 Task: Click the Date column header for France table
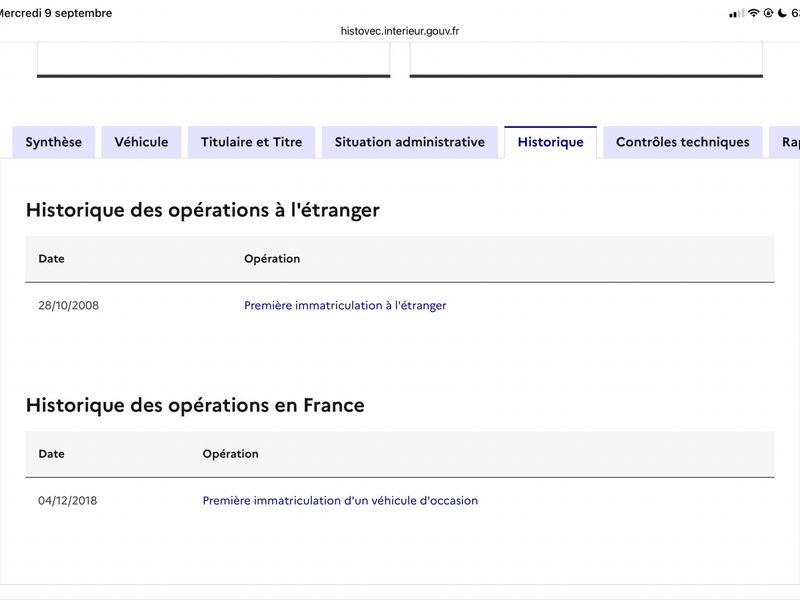point(52,454)
